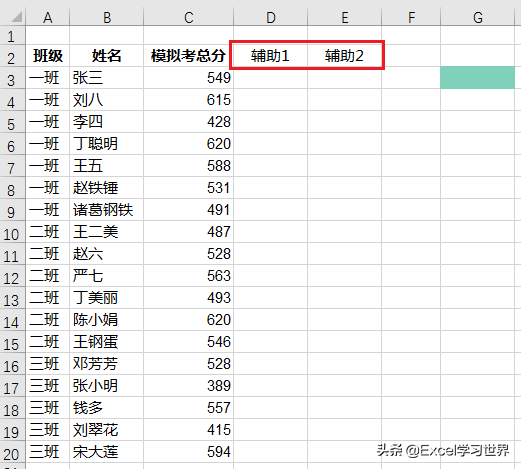The height and width of the screenshot is (469, 521).
Task: Click the name cell 王五
Action: tap(107, 166)
